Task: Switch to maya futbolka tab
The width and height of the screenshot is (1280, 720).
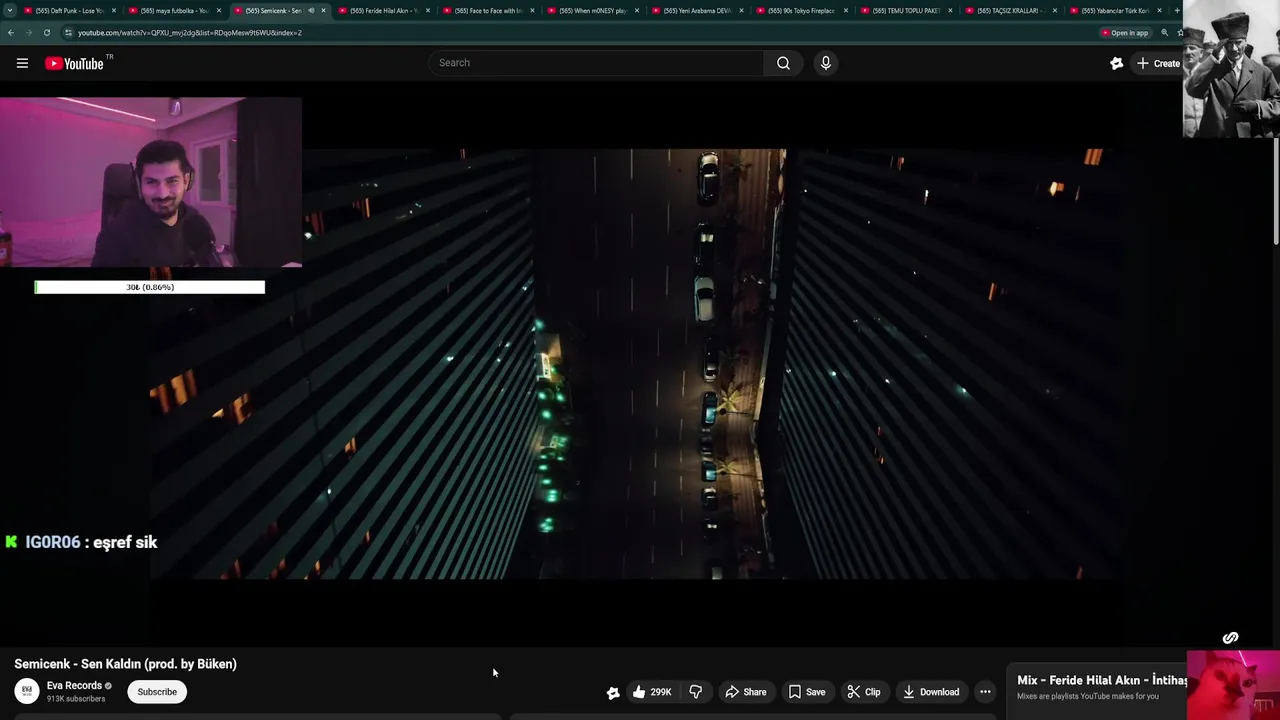Action: (x=172, y=11)
